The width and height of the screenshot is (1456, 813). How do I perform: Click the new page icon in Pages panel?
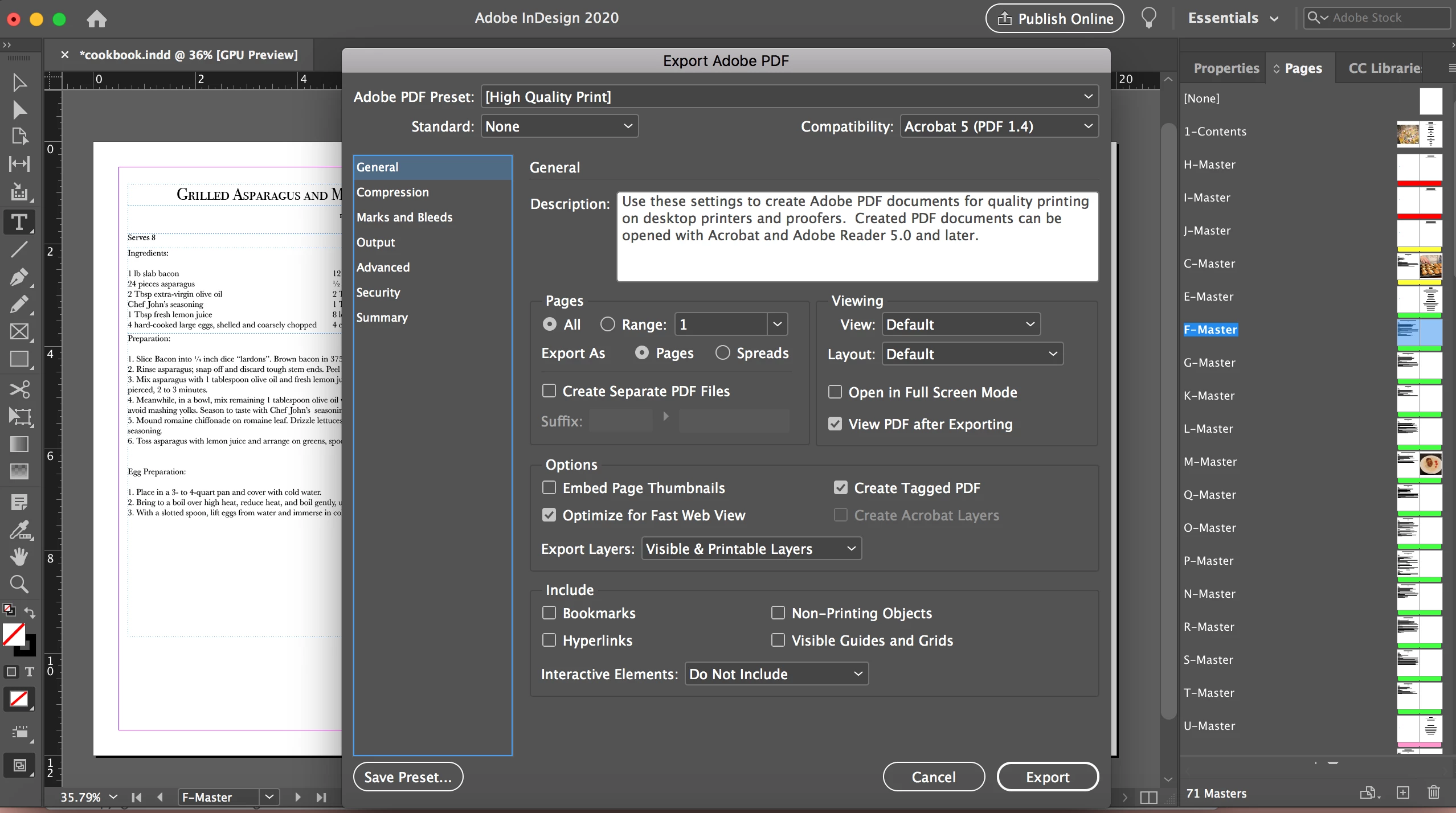point(1403,793)
